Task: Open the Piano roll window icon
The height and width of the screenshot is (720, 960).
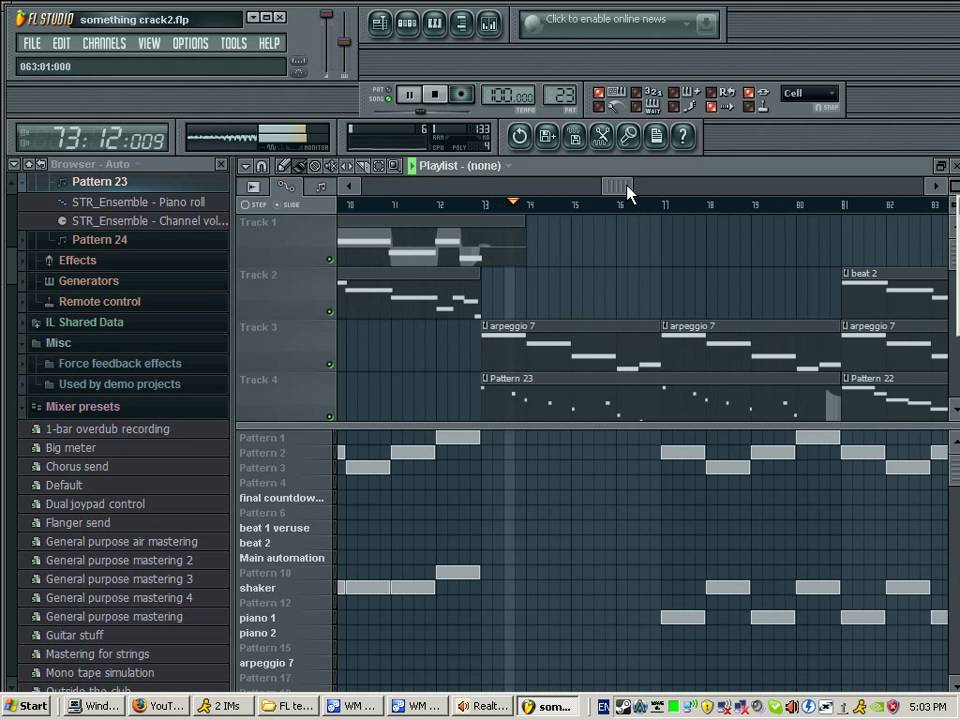Action: tap(435, 23)
